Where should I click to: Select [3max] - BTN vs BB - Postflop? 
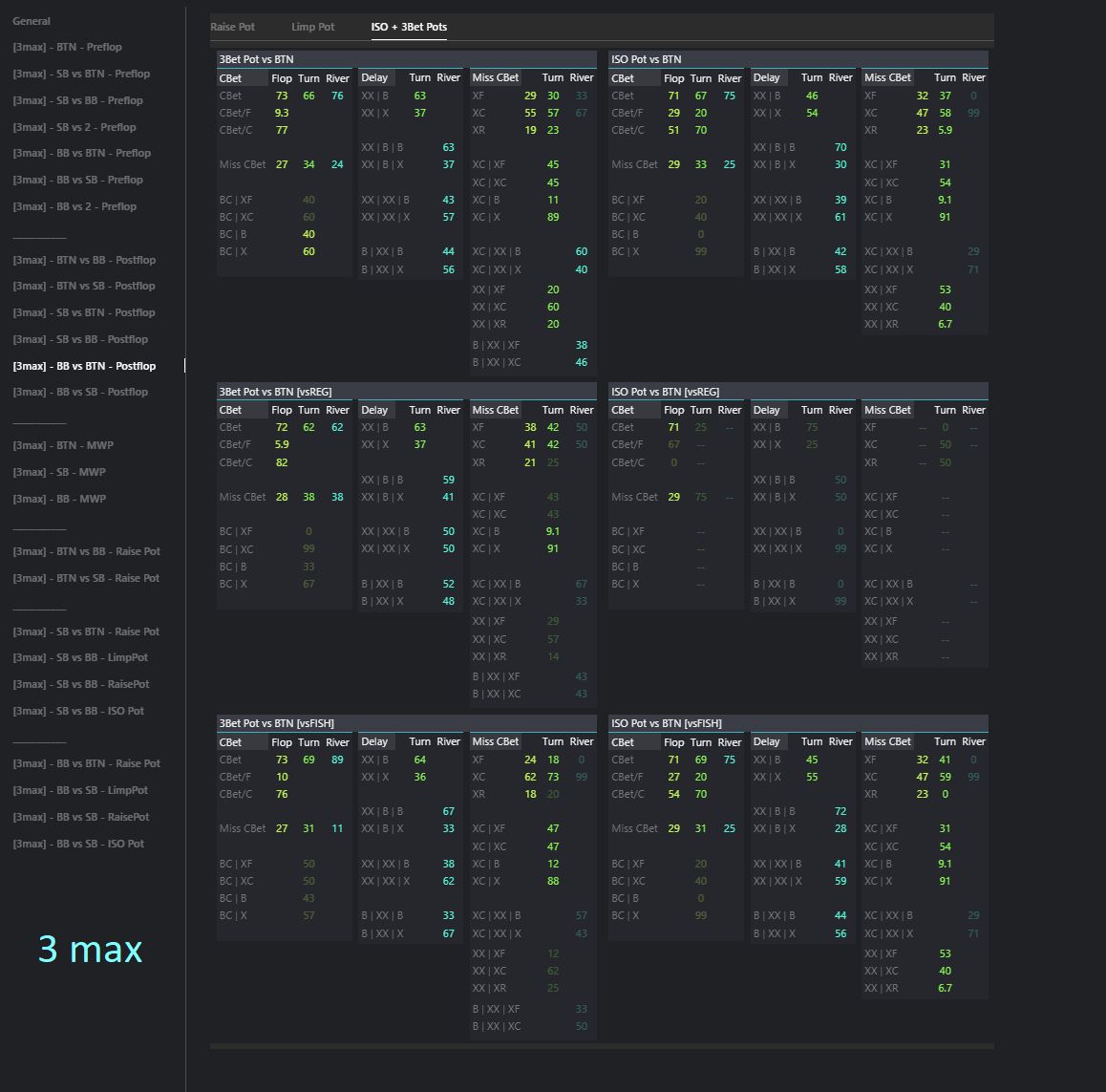(x=84, y=260)
